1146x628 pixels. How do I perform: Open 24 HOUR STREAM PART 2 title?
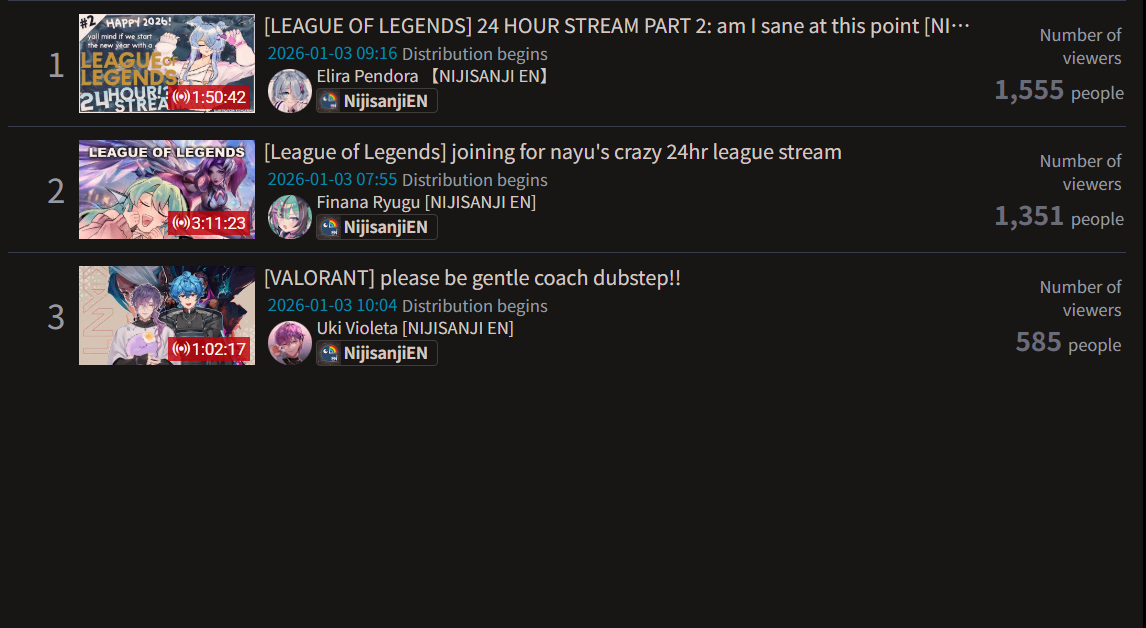[617, 26]
